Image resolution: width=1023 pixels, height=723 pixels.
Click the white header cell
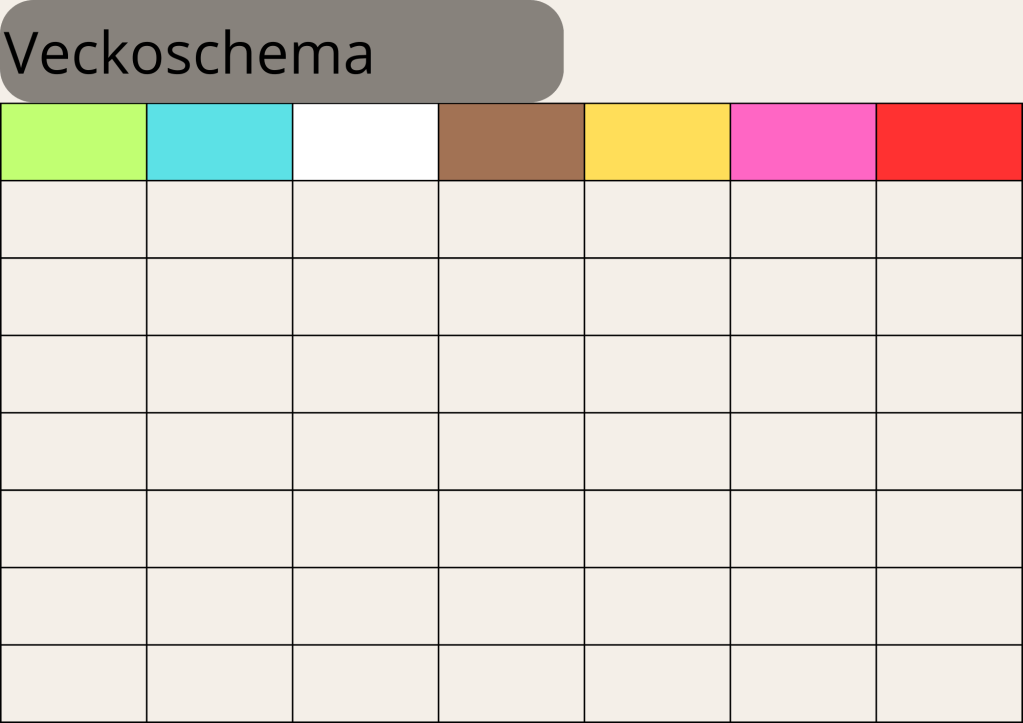pyautogui.click(x=366, y=142)
